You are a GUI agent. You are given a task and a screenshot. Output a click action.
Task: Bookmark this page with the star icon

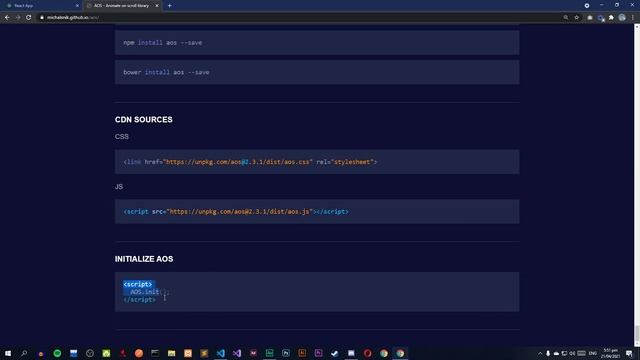[576, 18]
